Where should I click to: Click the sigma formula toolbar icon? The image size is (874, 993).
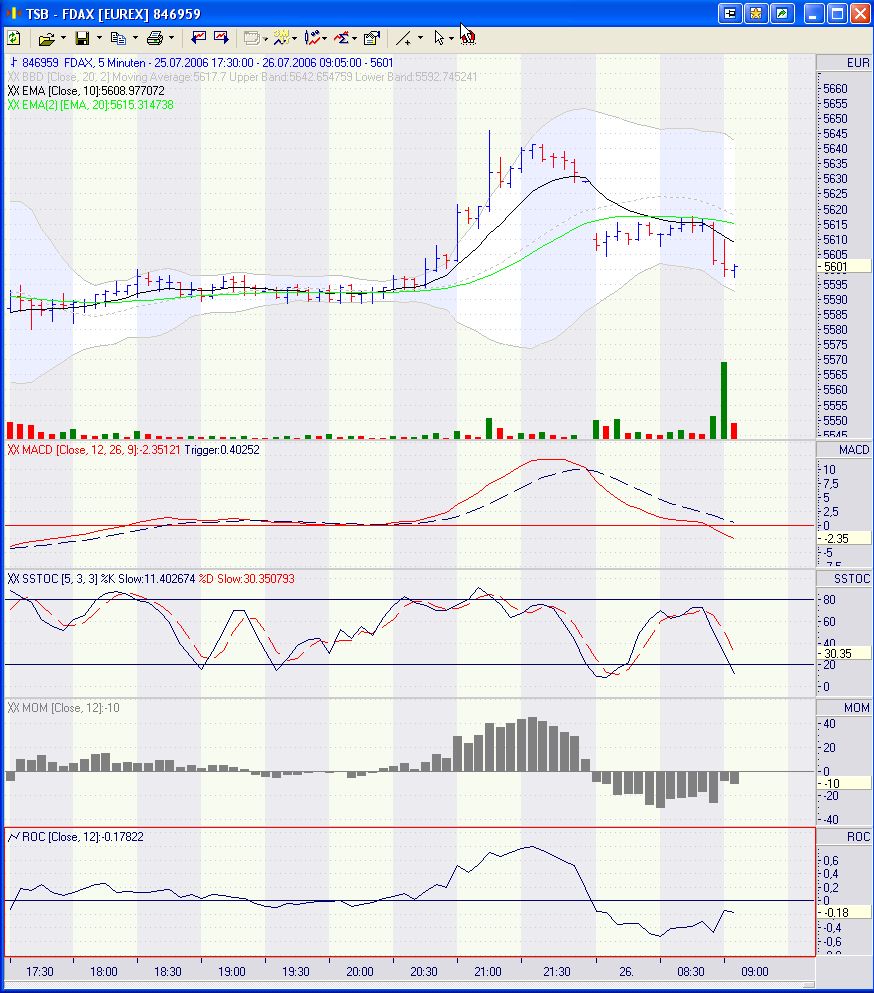[x=340, y=37]
